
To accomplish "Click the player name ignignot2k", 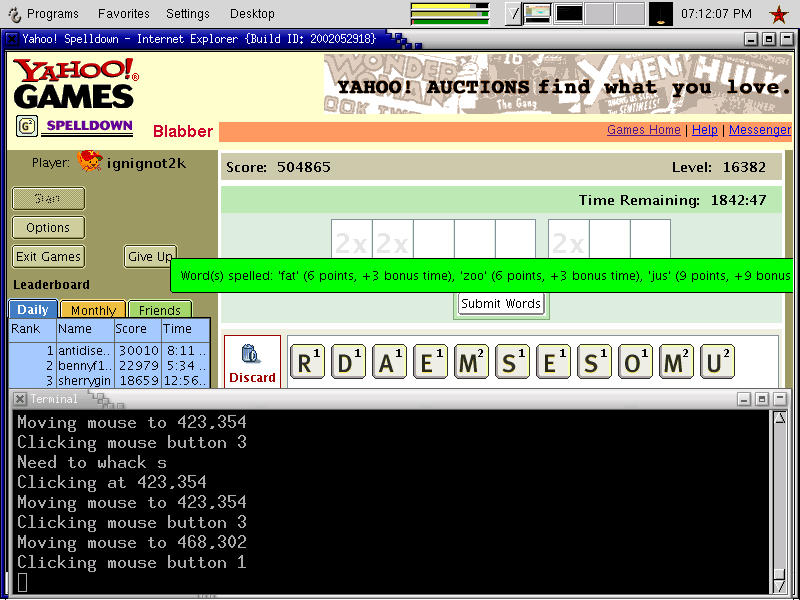I will point(146,163).
